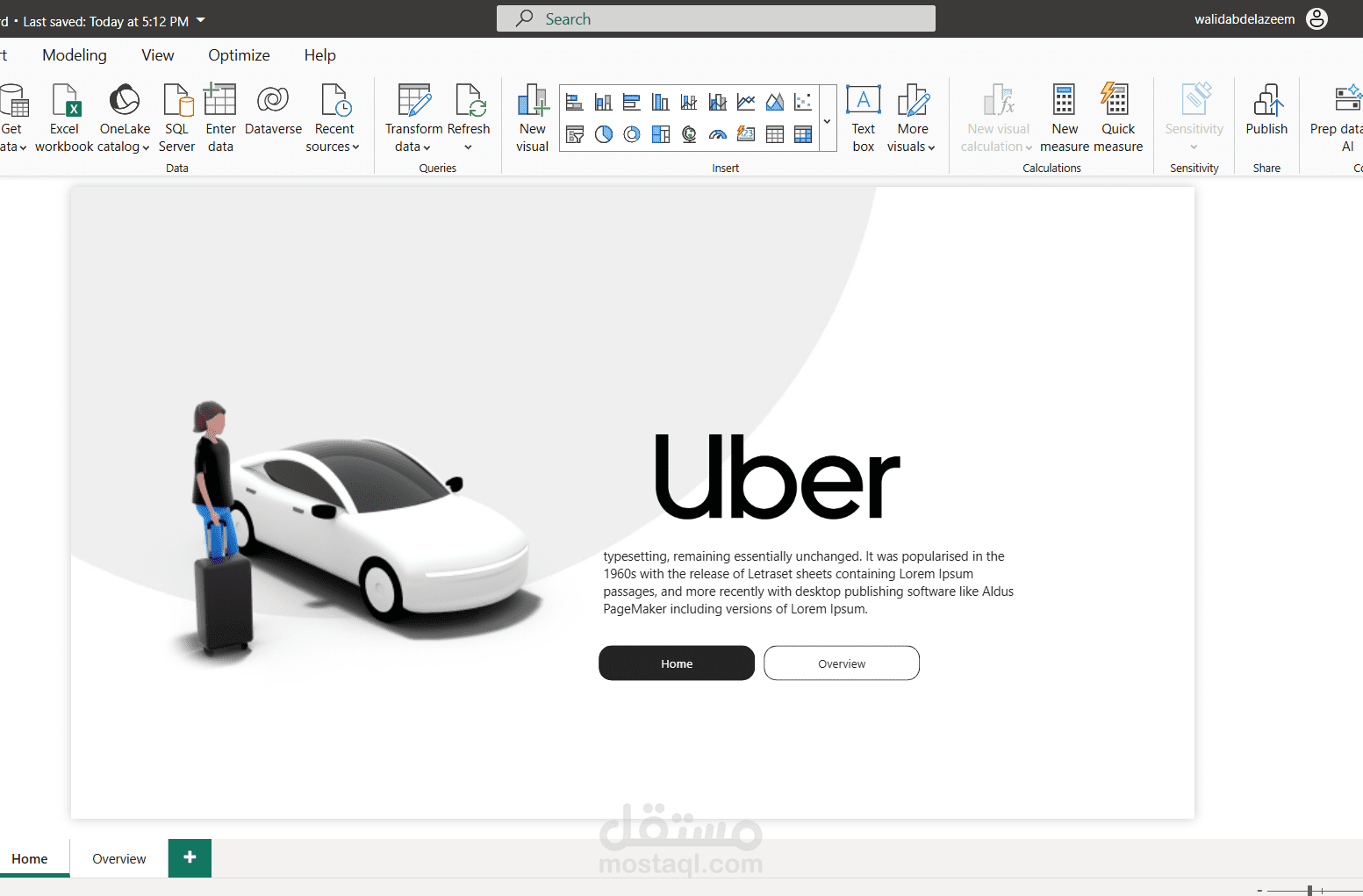Insert a new visual
Viewport: 1363px width, 896px height.
click(532, 118)
